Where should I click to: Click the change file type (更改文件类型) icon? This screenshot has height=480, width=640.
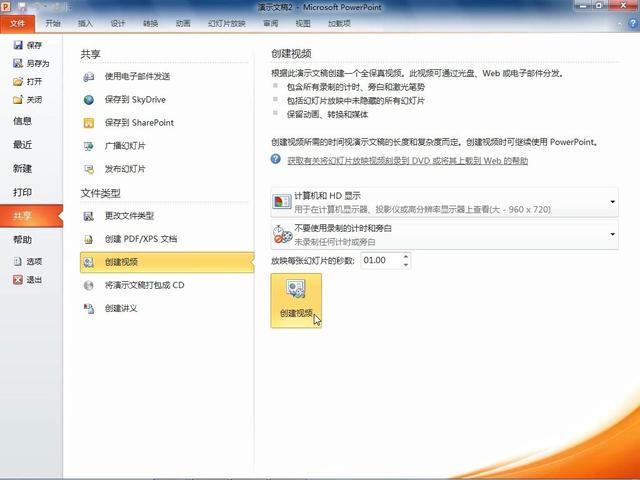[x=89, y=216]
